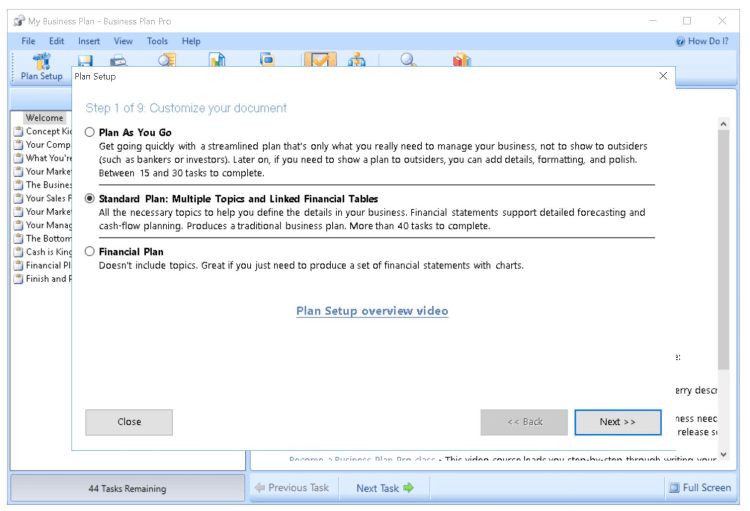Click the red books resources icon
This screenshot has height=511, width=750.
coord(462,59)
